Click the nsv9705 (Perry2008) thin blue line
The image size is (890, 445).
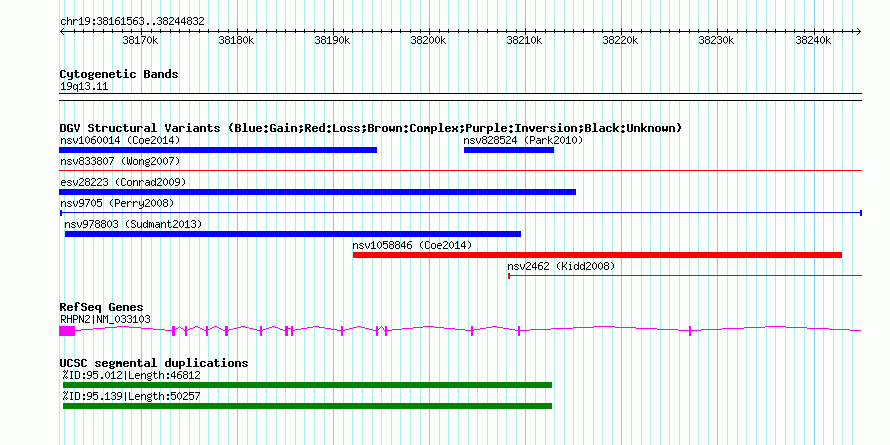pos(460,213)
